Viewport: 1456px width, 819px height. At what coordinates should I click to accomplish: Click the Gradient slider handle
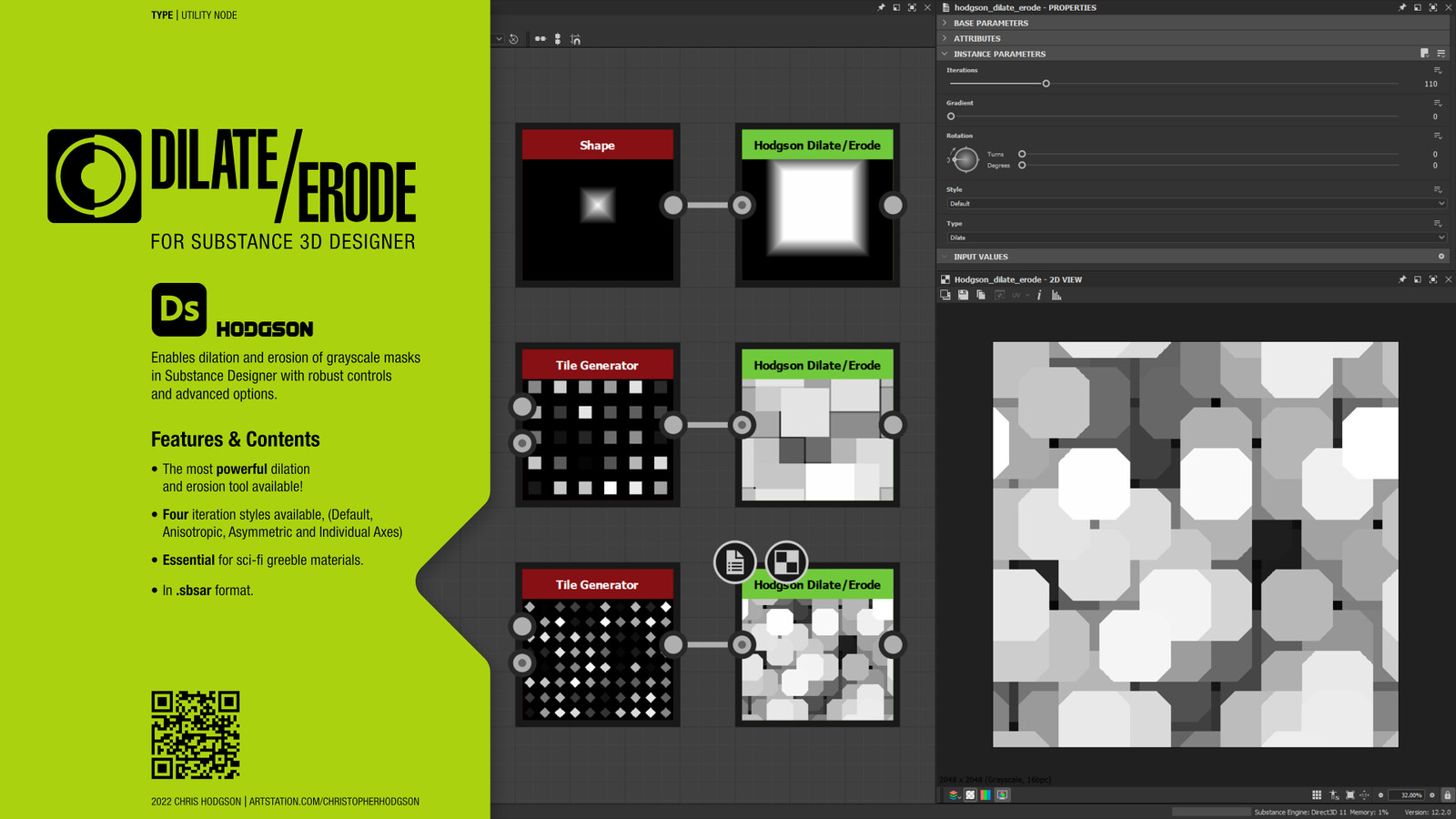point(951,116)
